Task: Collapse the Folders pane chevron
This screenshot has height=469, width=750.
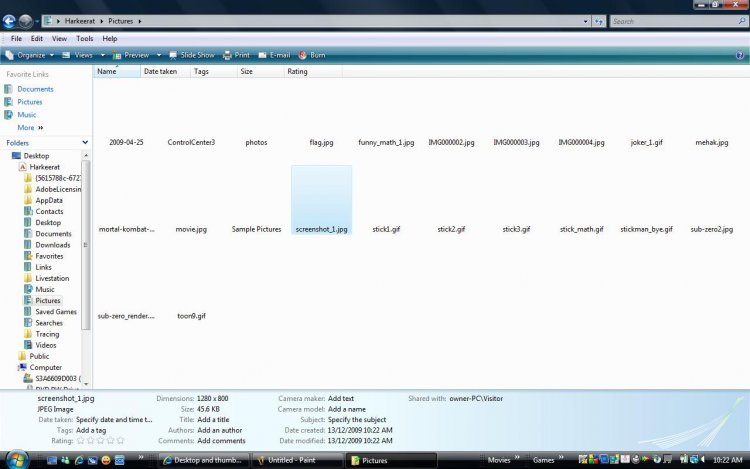Action: click(84, 143)
